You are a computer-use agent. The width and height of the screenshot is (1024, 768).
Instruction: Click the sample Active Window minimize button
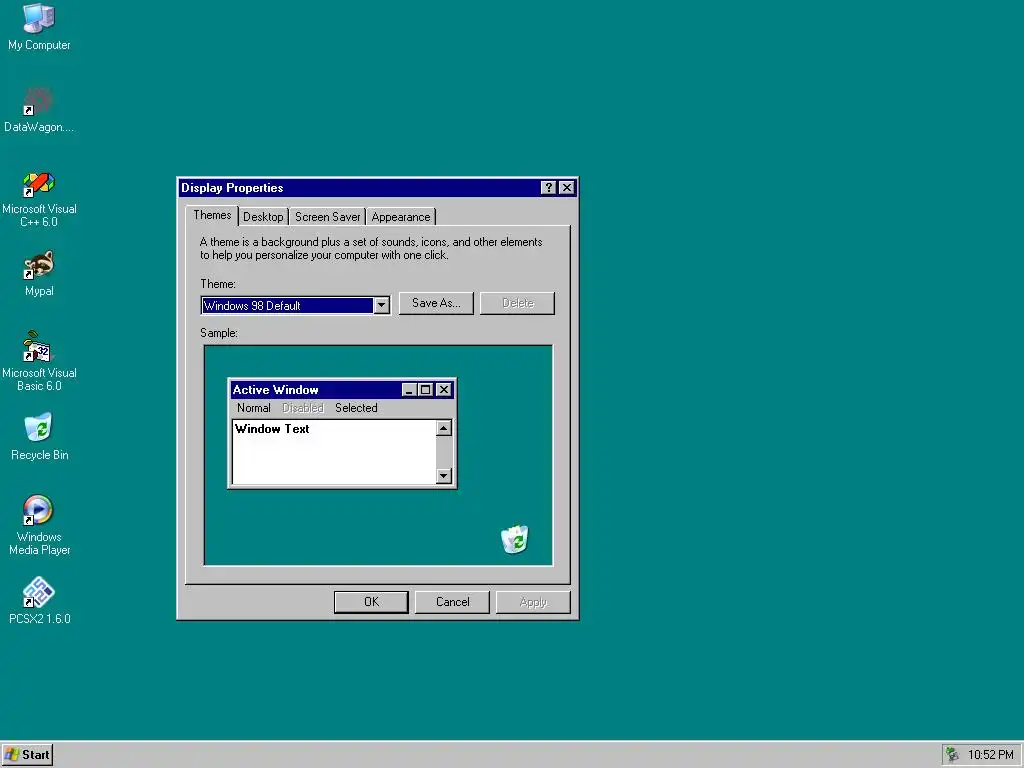pyautogui.click(x=409, y=390)
